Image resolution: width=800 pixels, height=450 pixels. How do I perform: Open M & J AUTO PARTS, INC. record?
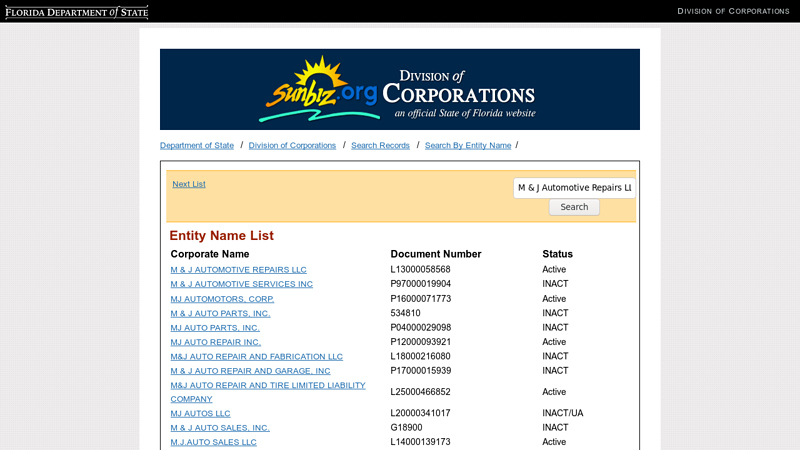click(220, 313)
